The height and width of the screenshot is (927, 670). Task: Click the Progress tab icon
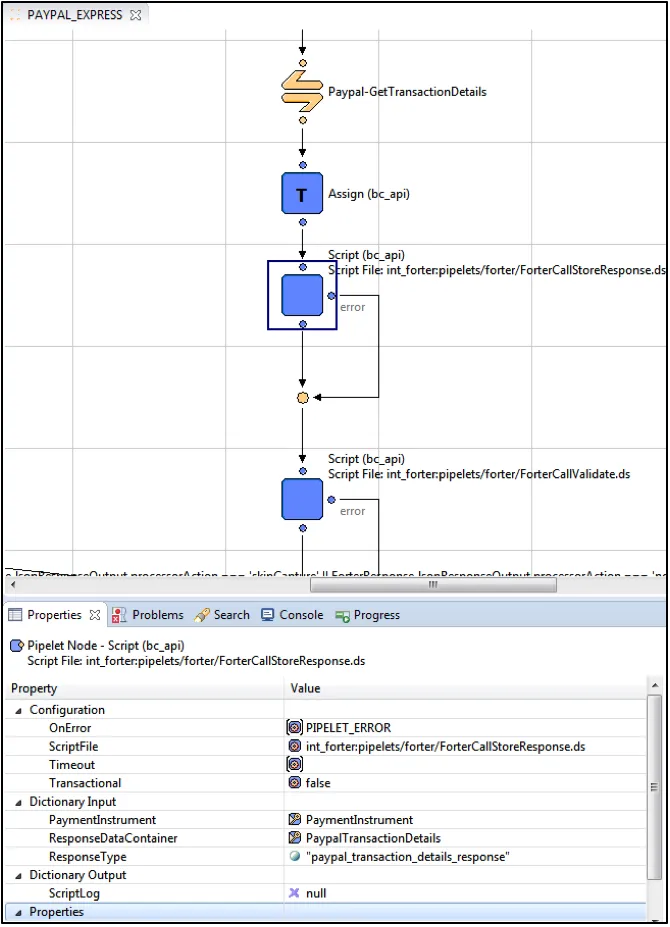342,615
